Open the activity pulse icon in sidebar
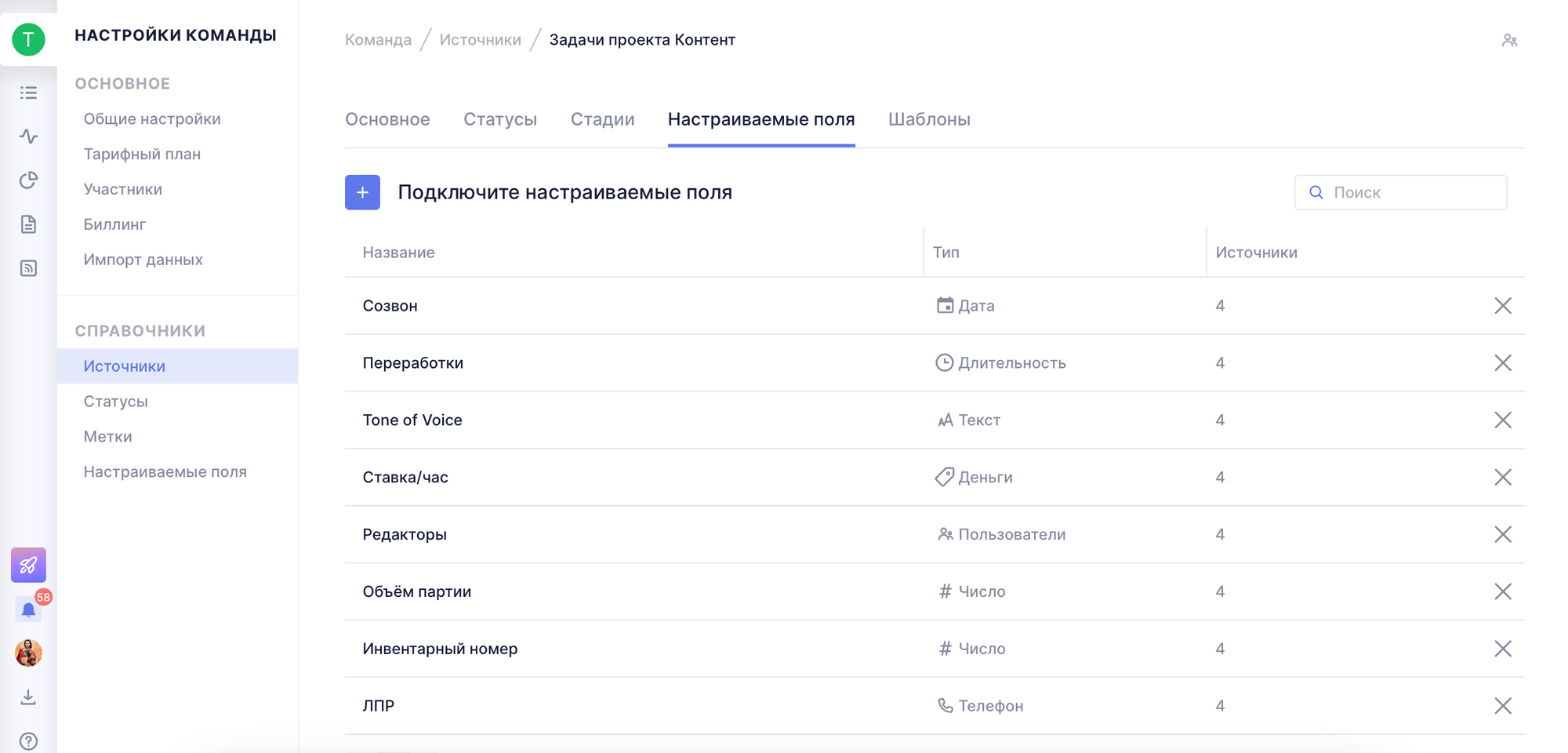 [29, 136]
